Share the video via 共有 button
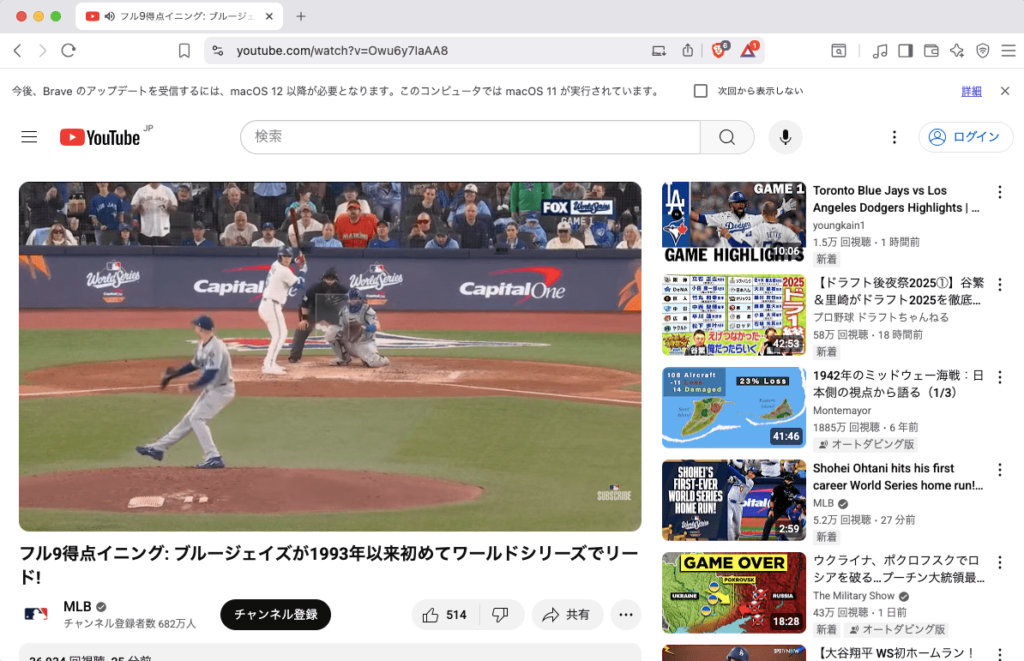Image resolution: width=1024 pixels, height=661 pixels. pyautogui.click(x=567, y=615)
